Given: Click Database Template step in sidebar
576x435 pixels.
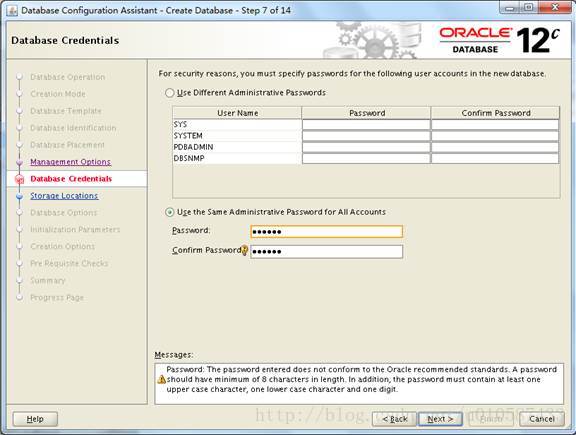Looking at the screenshot, I should tap(66, 111).
